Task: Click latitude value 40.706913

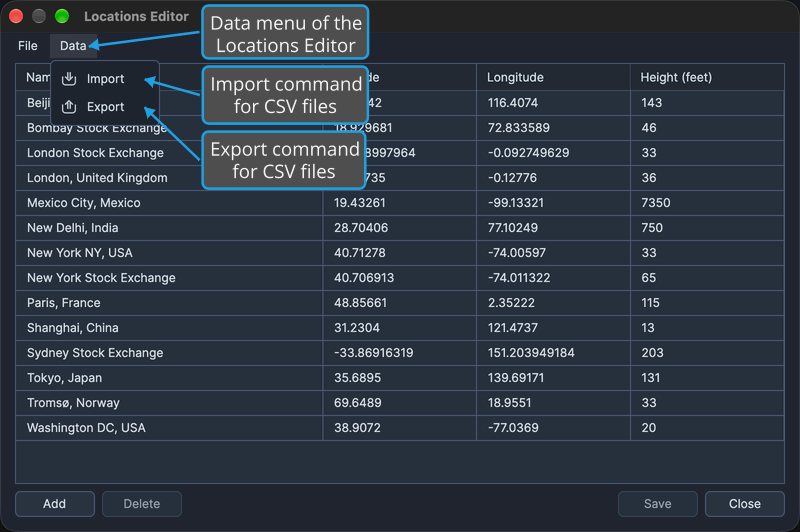Action: pyautogui.click(x=364, y=278)
